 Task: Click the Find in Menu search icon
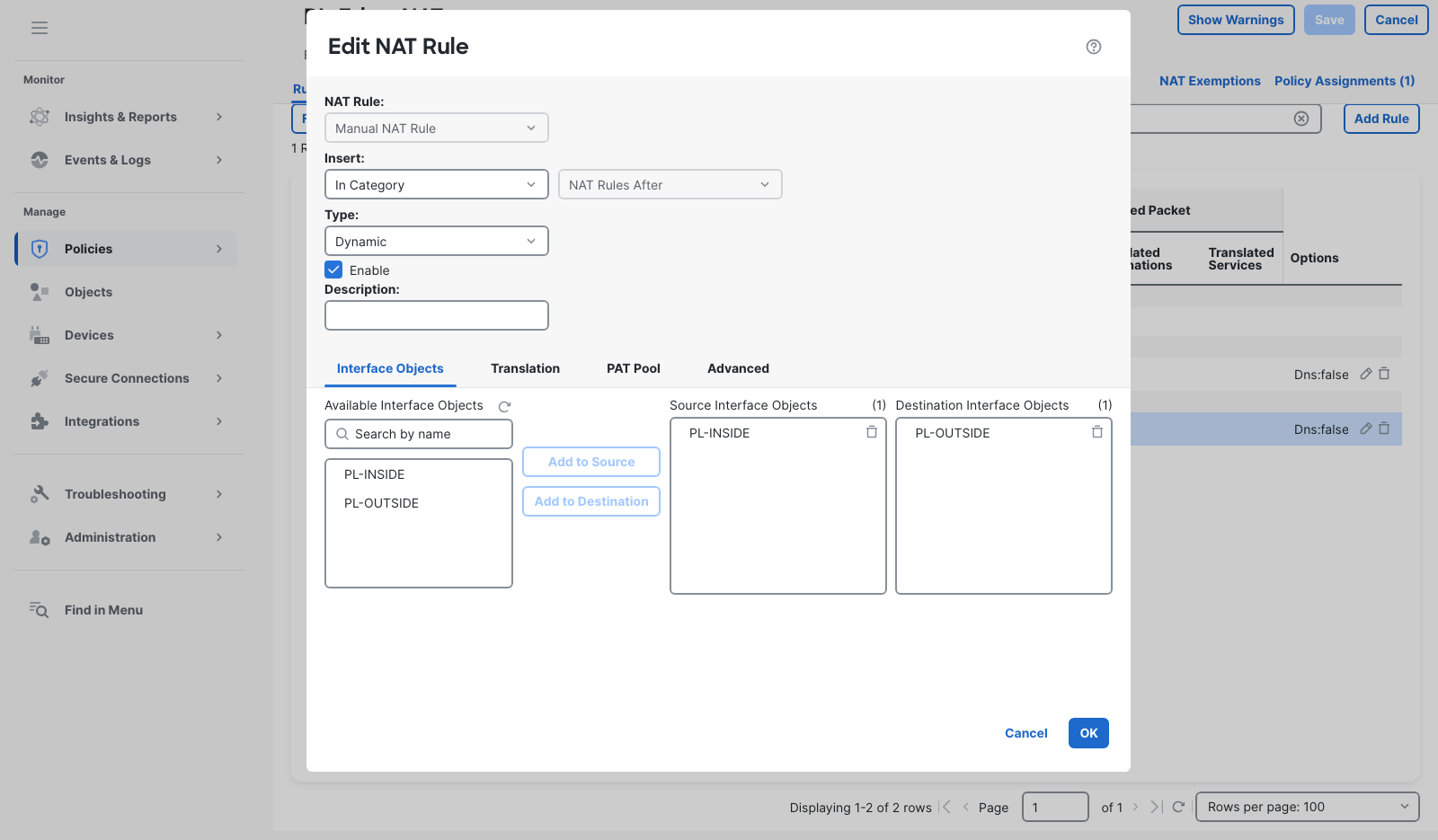pyautogui.click(x=39, y=610)
